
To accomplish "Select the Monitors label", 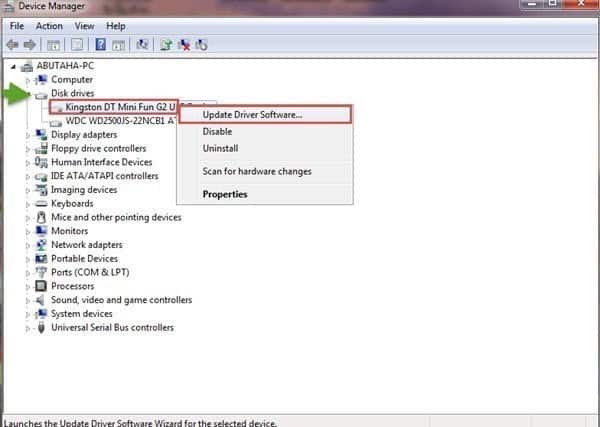I will coord(70,231).
